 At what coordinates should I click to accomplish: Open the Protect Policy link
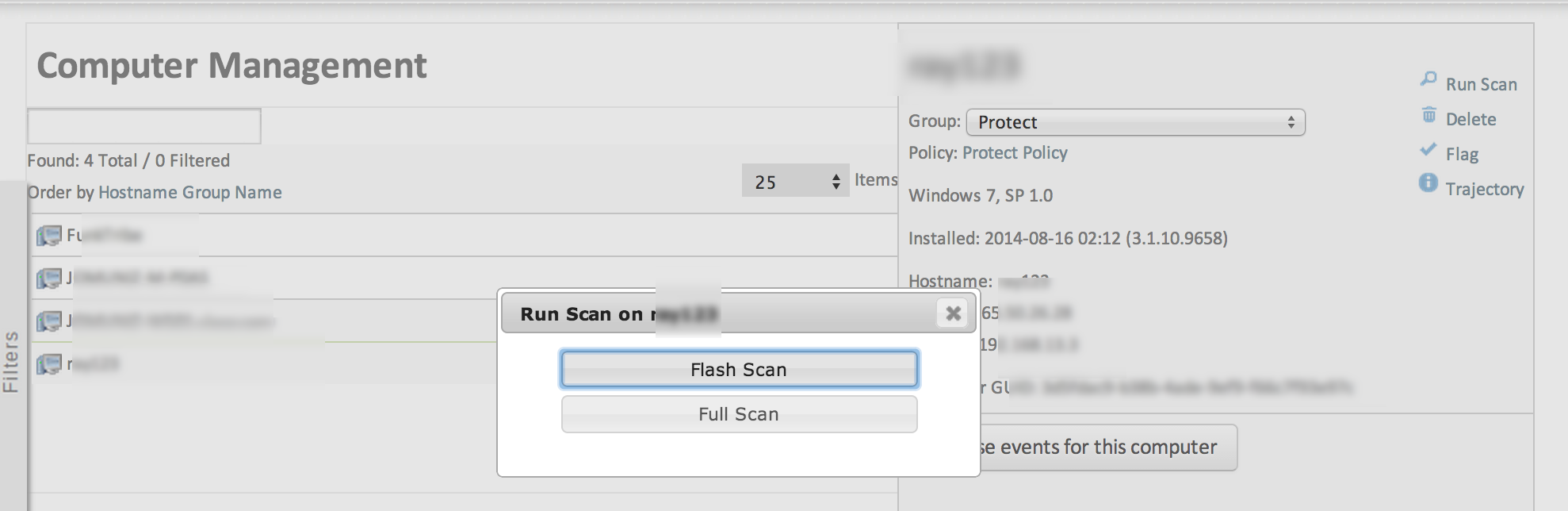point(1015,153)
